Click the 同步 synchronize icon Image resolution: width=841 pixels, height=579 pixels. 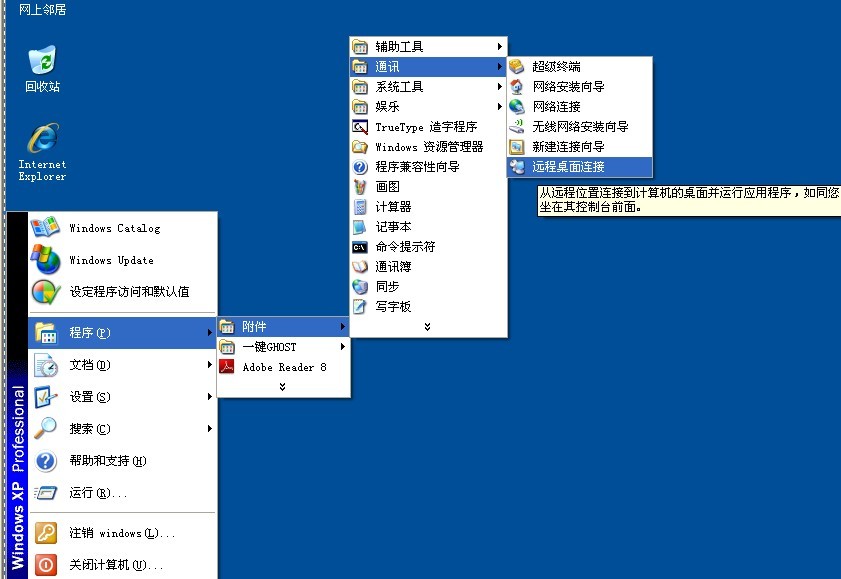click(360, 287)
